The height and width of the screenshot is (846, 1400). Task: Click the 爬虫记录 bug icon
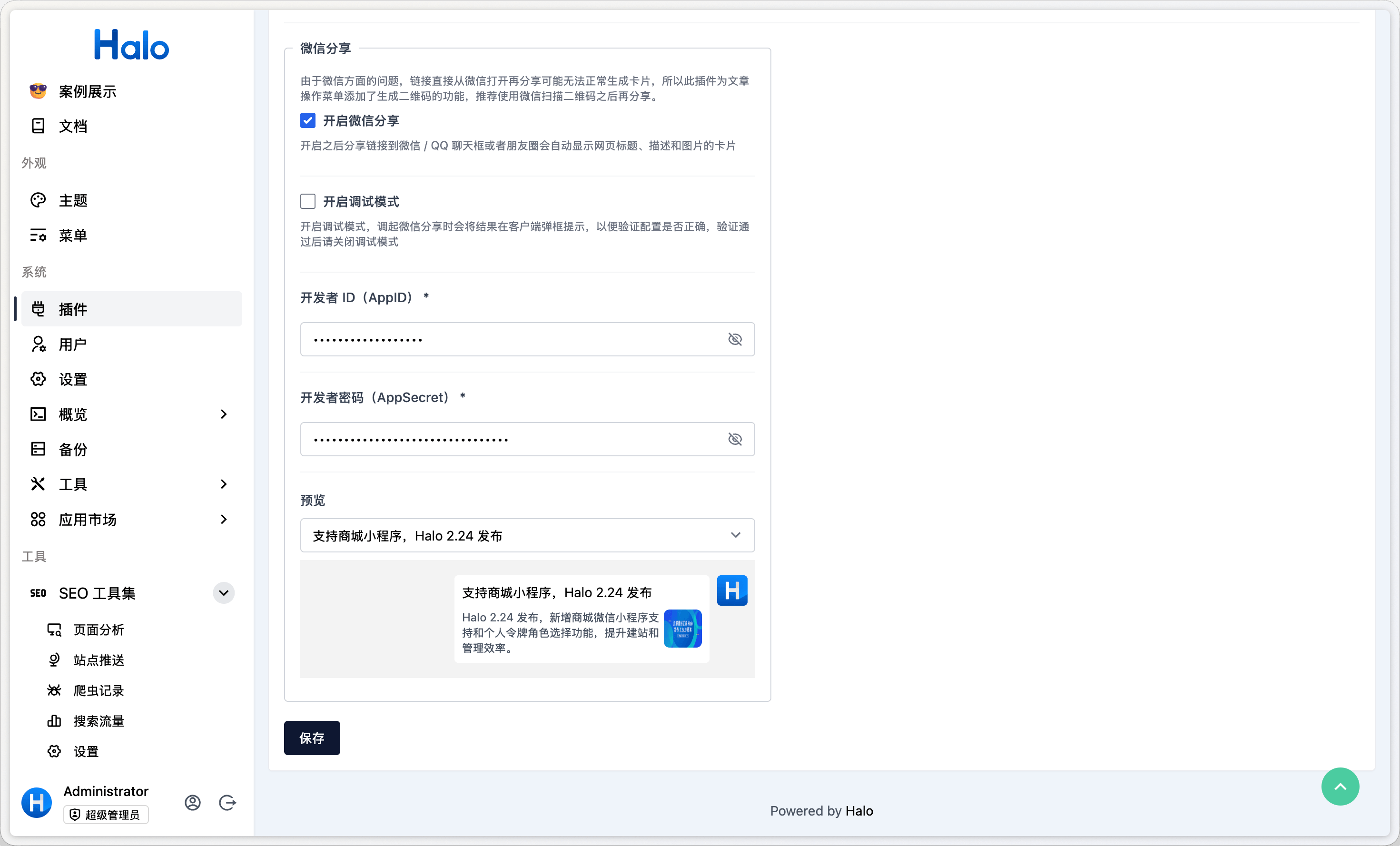point(55,690)
